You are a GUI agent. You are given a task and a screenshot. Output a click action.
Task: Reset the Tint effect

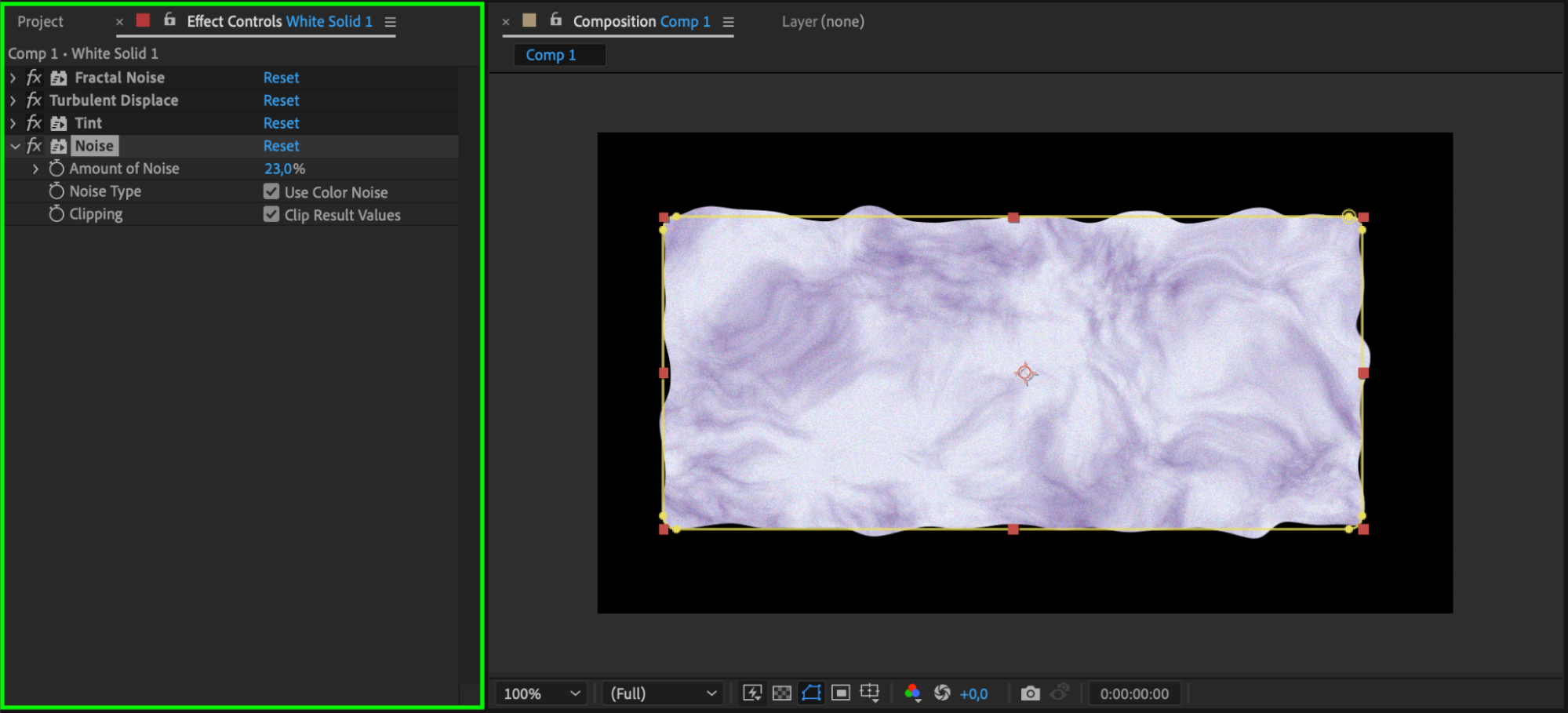pos(281,123)
